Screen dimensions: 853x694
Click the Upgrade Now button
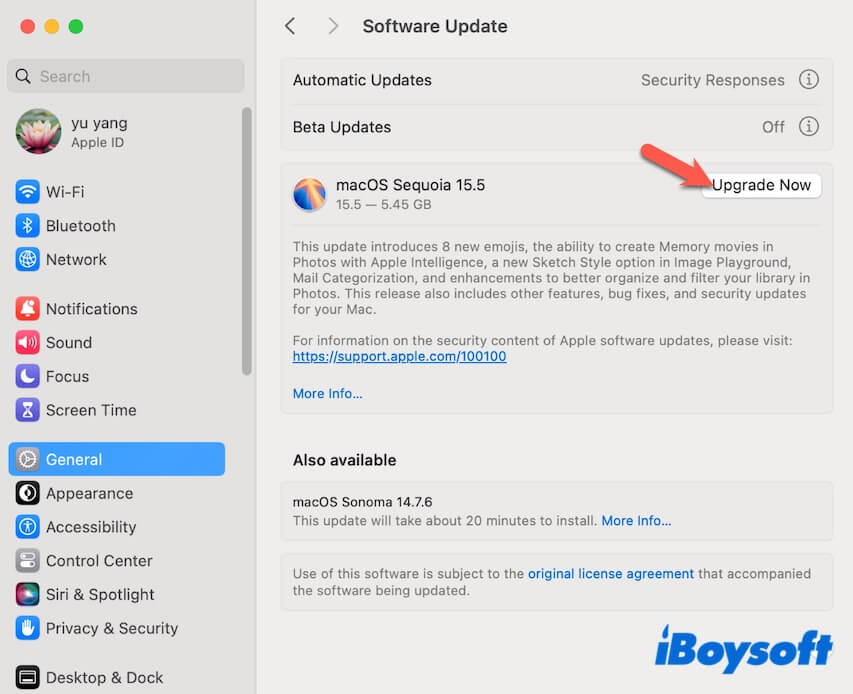pyautogui.click(x=761, y=185)
